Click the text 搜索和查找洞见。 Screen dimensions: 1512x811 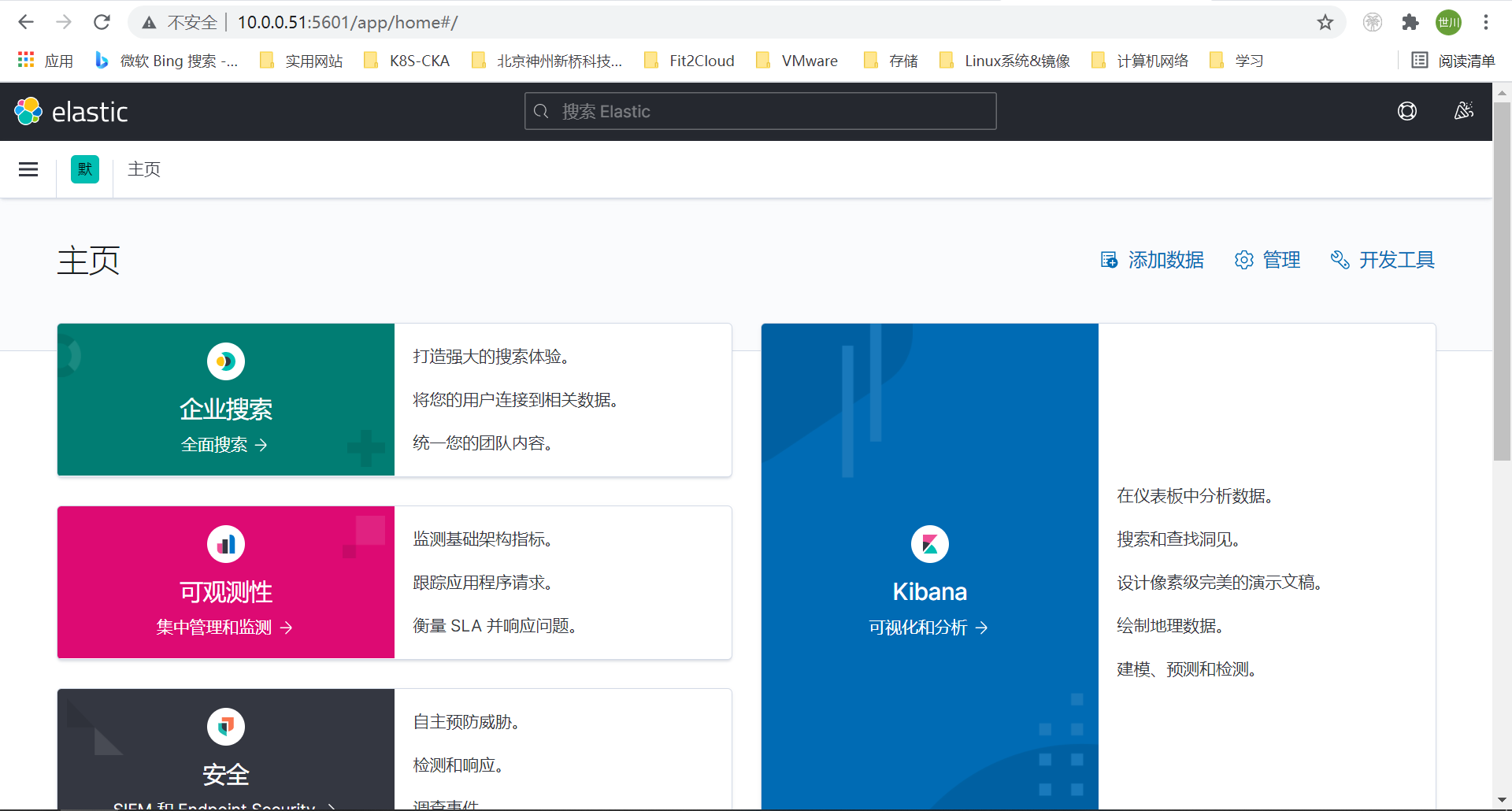click(1179, 539)
